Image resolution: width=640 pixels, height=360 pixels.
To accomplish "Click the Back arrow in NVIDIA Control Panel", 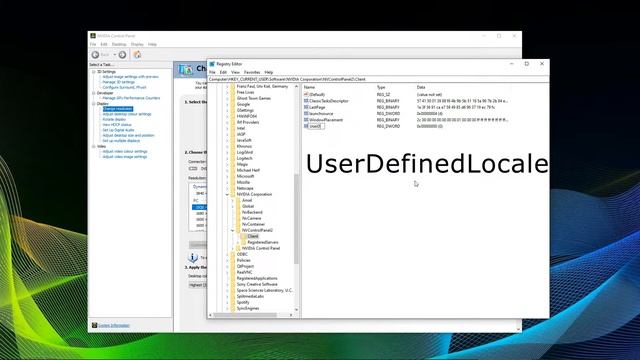I will coord(95,55).
